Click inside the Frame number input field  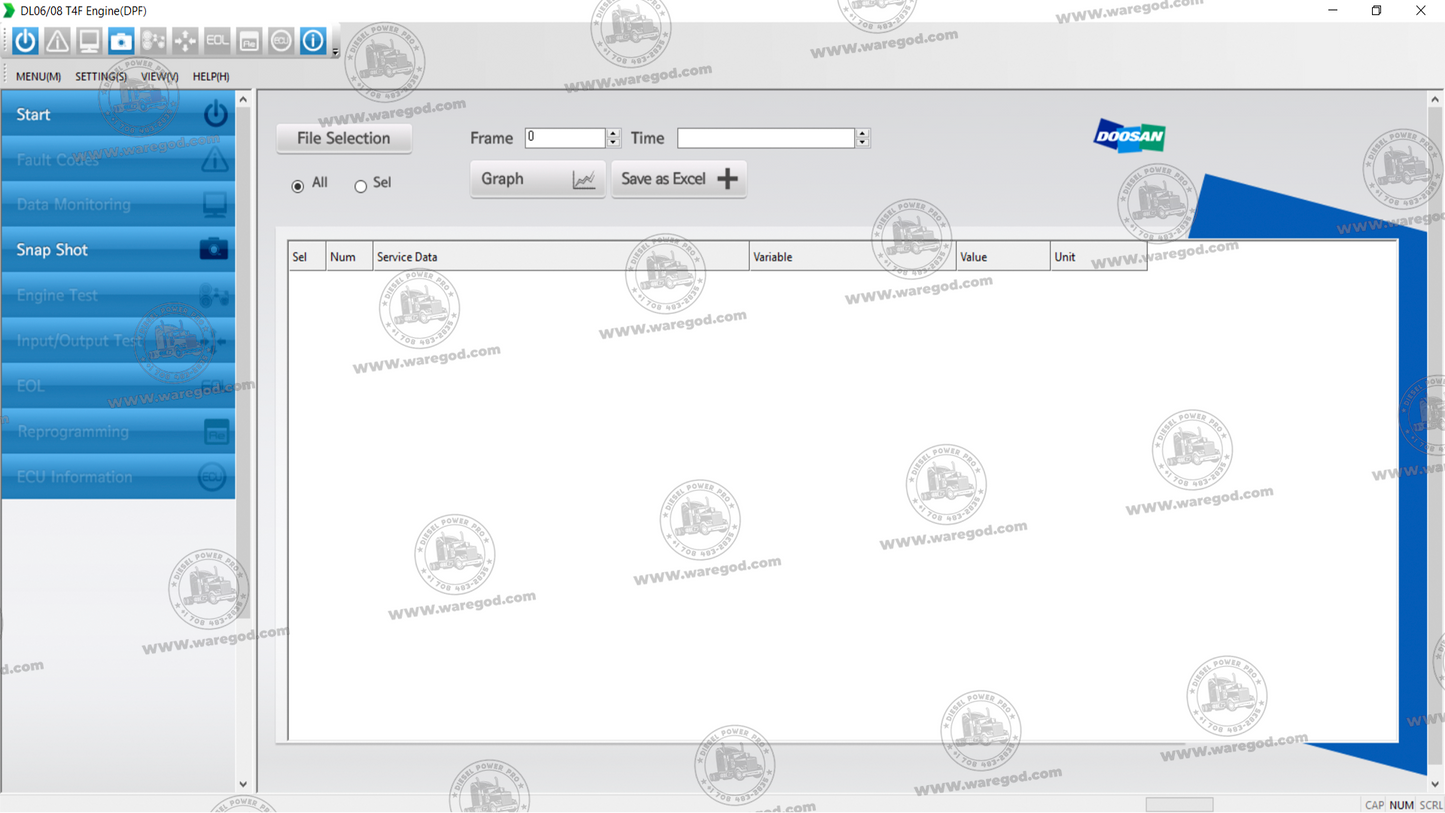[564, 138]
